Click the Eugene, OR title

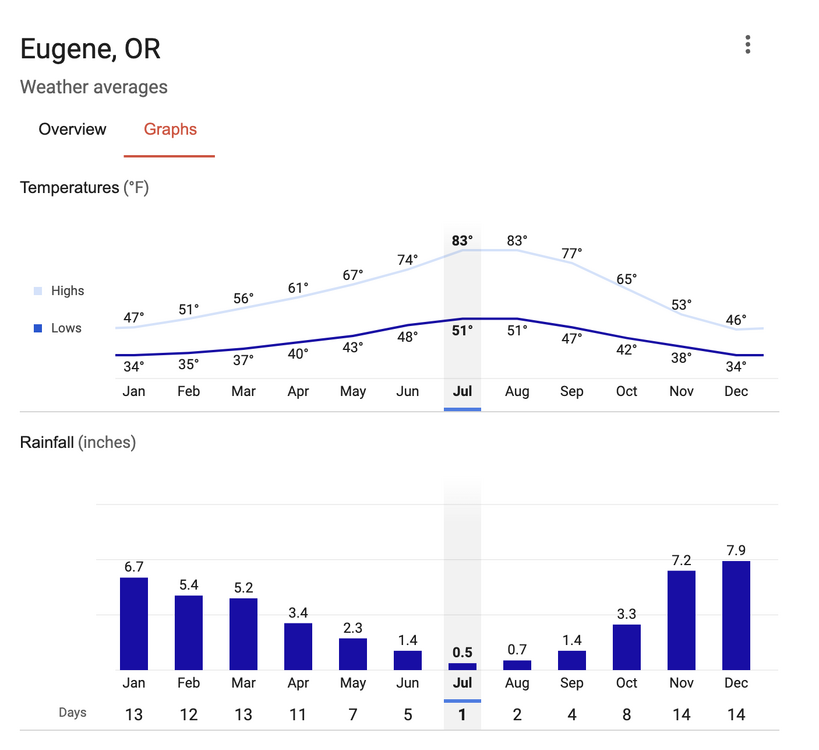coord(90,49)
